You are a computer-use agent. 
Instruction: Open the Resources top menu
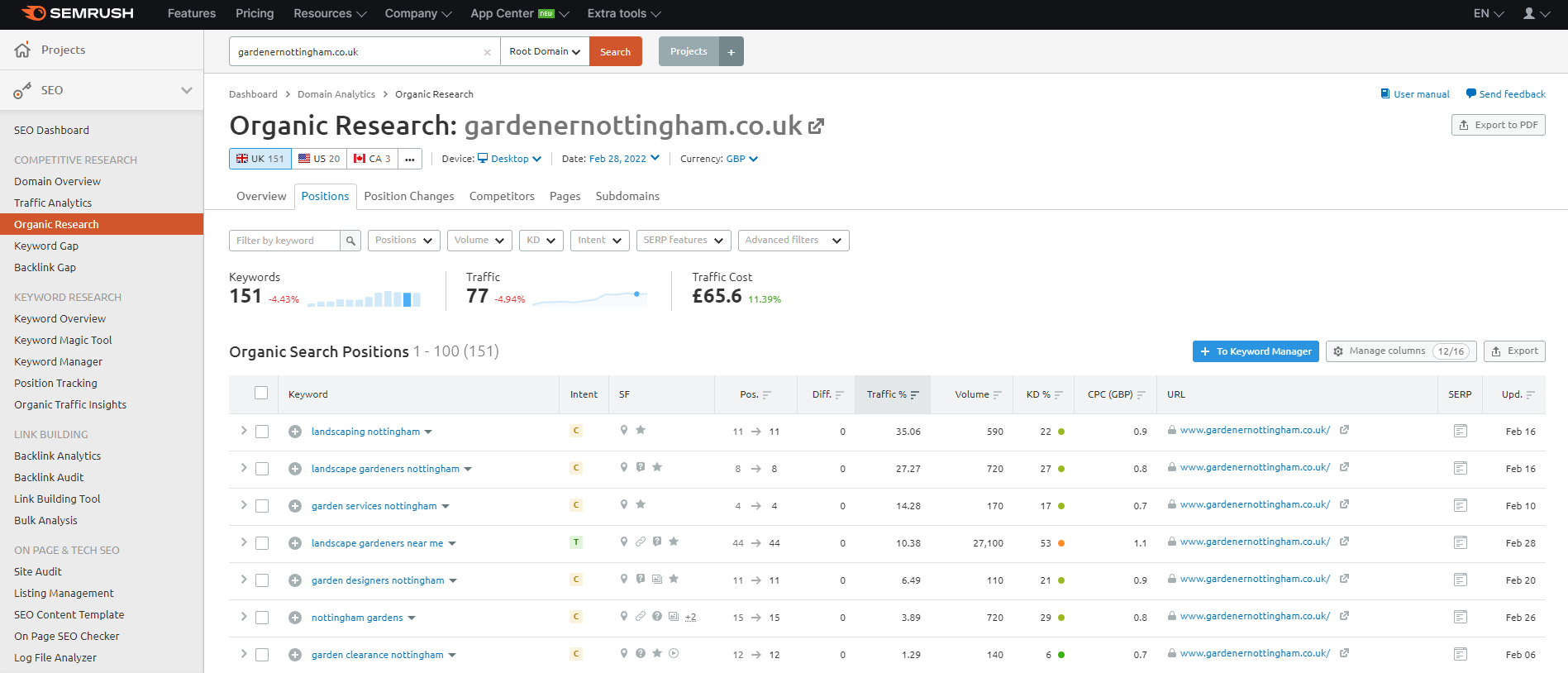[330, 13]
